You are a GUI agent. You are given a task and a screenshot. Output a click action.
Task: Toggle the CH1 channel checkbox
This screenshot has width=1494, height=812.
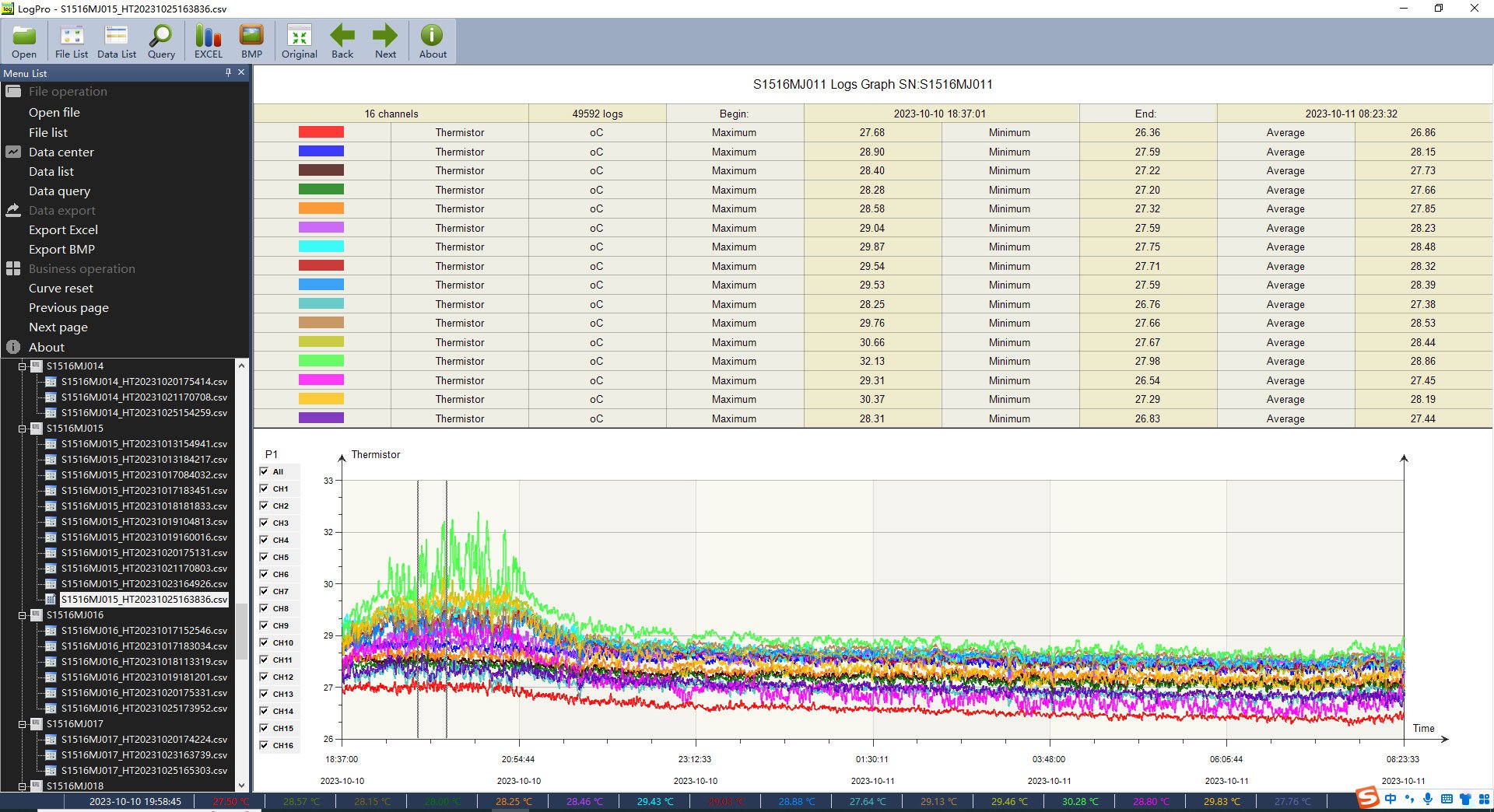pos(265,488)
